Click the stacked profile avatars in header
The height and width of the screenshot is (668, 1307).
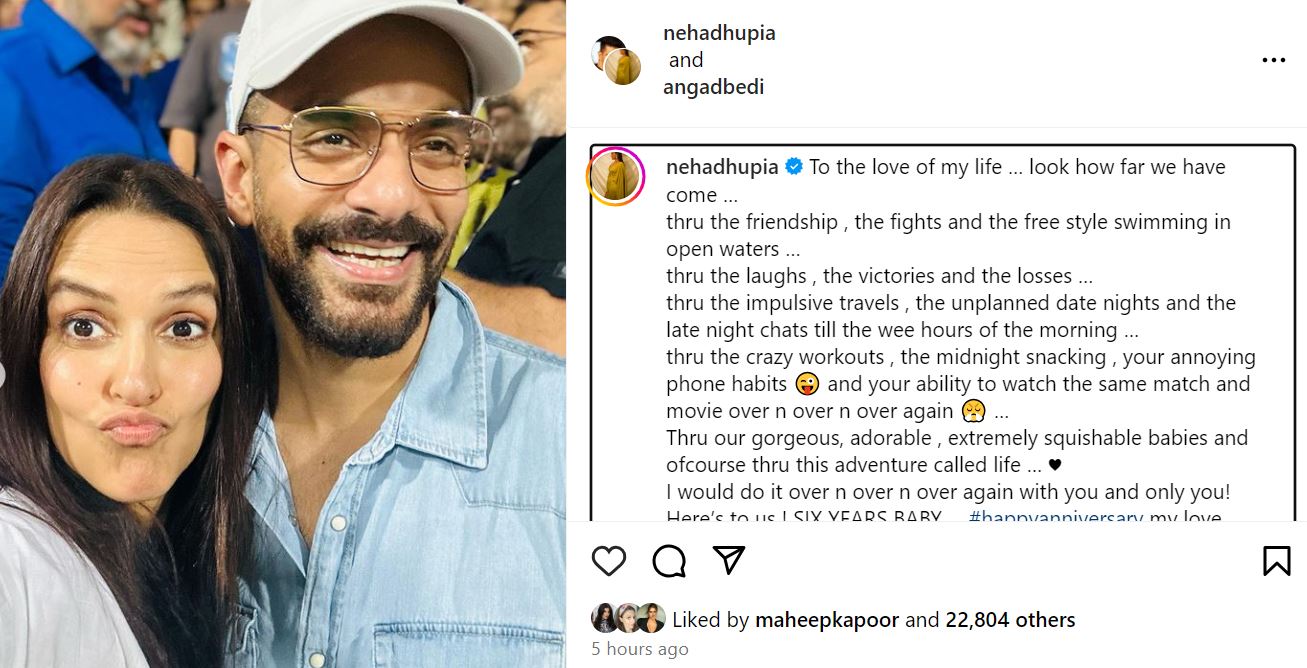coord(616,60)
